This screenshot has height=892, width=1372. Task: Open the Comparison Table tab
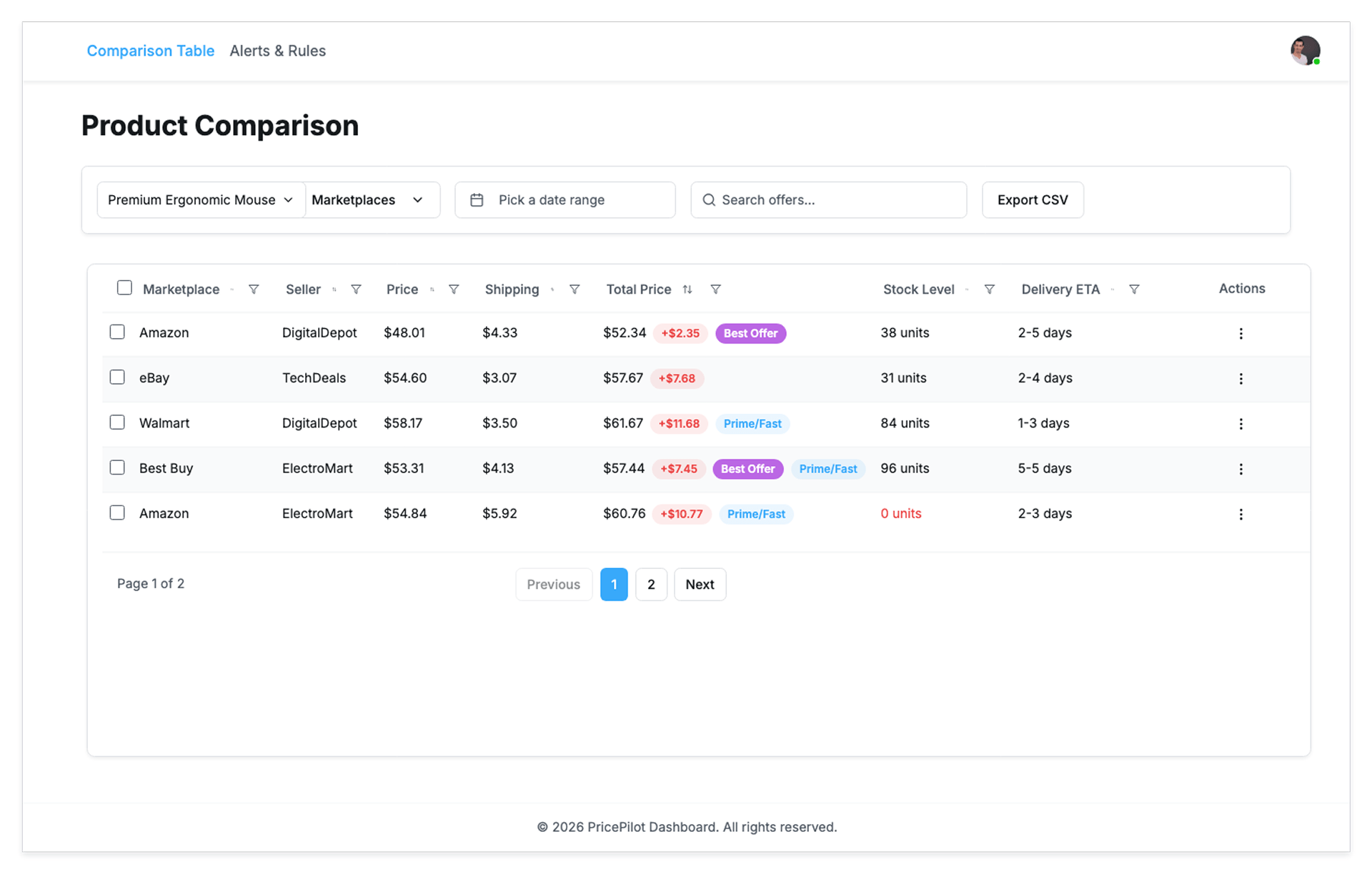coord(150,51)
